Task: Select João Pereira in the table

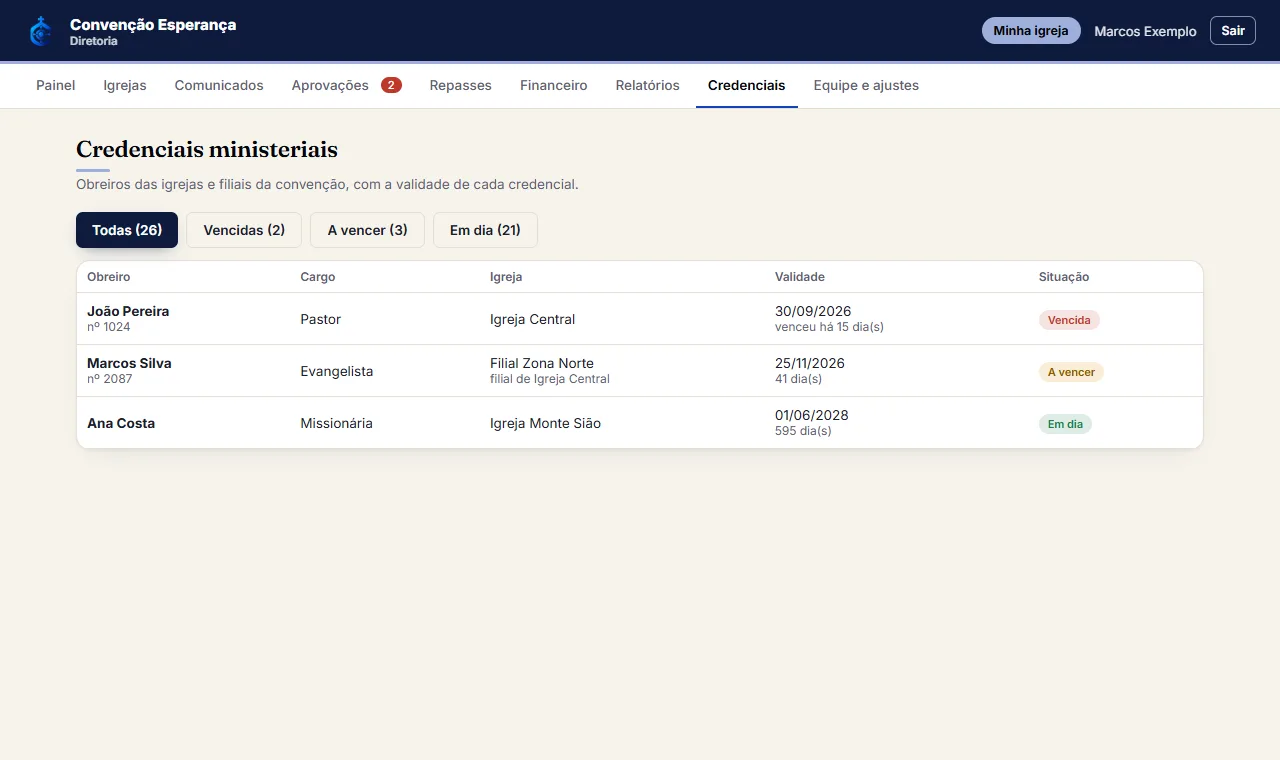Action: (128, 311)
